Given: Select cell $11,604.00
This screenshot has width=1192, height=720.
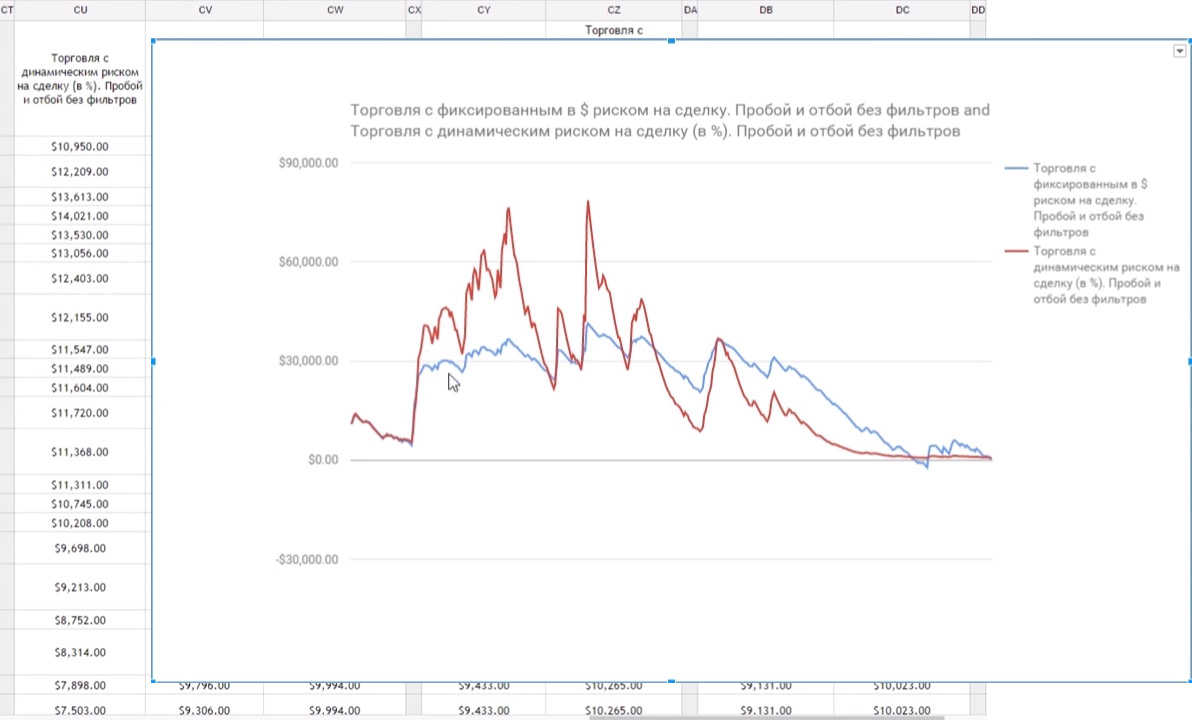Looking at the screenshot, I should coord(80,387).
